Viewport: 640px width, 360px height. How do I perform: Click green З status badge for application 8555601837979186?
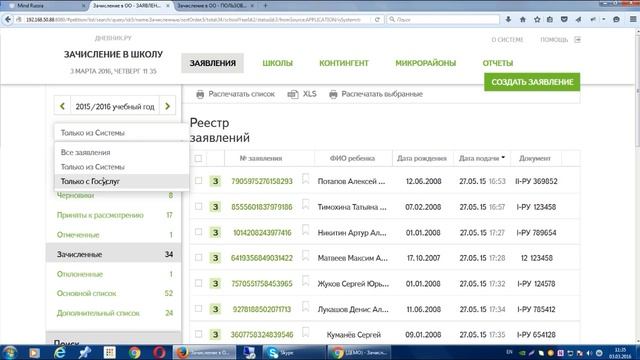point(215,207)
